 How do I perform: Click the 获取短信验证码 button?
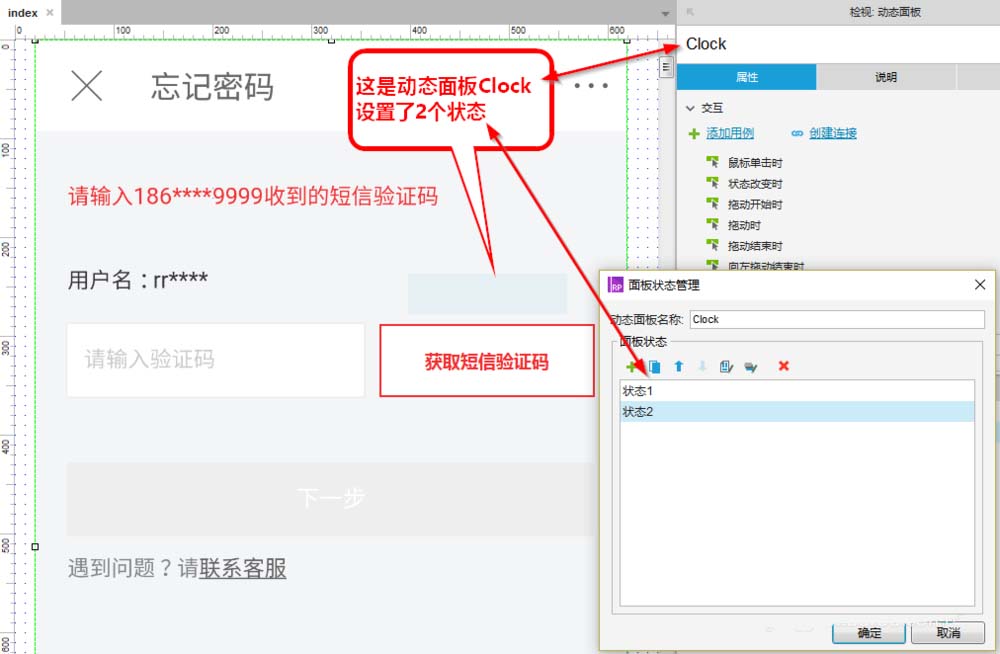click(x=487, y=361)
